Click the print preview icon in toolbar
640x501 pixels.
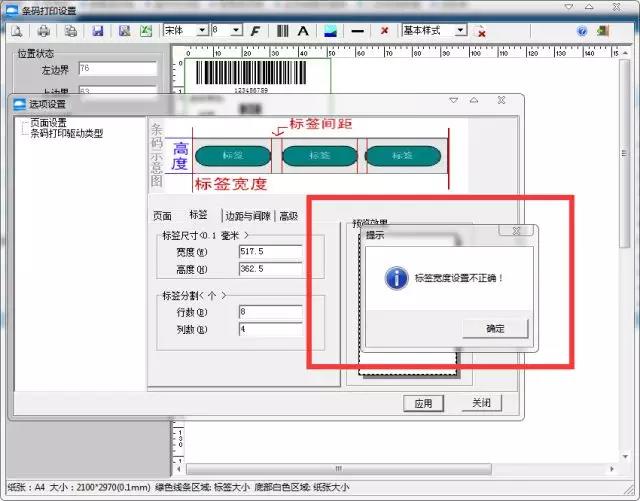17,31
